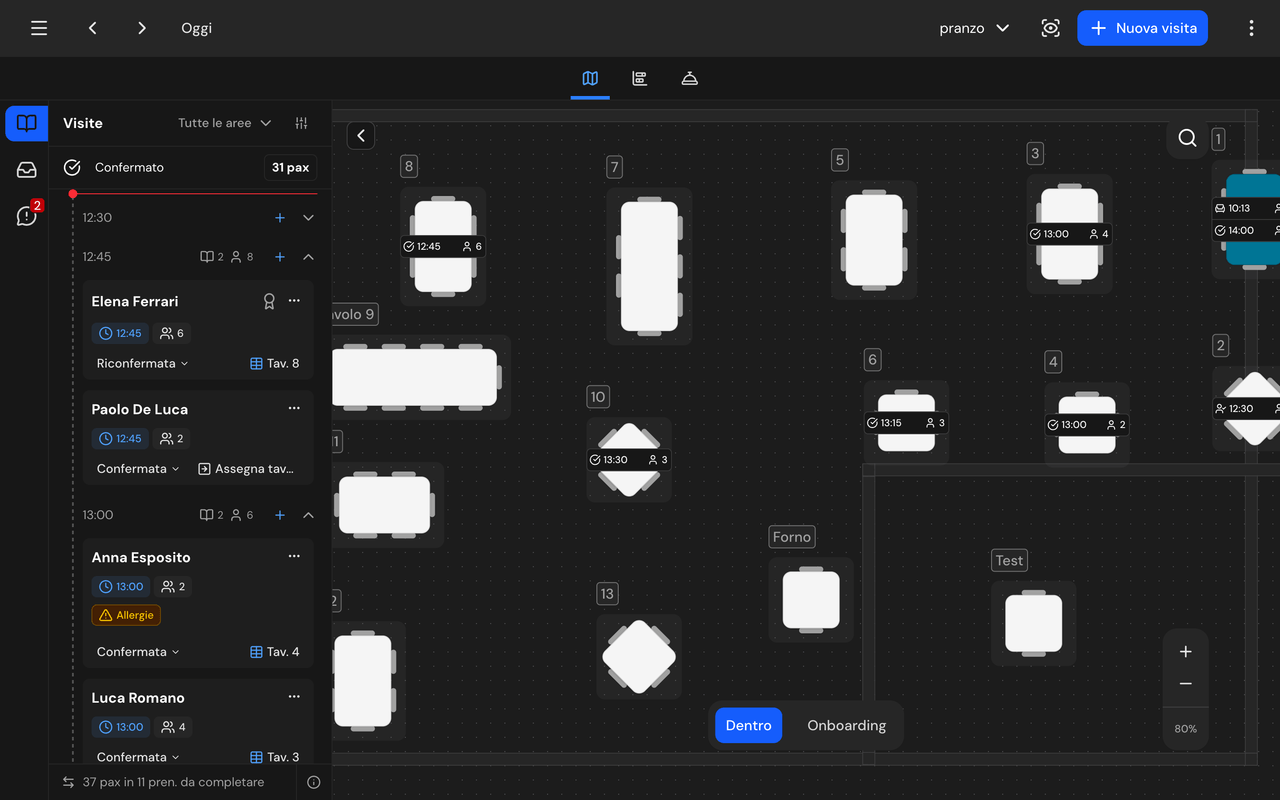The image size is (1280, 800).
Task: Go to the next day
Action: point(142,28)
